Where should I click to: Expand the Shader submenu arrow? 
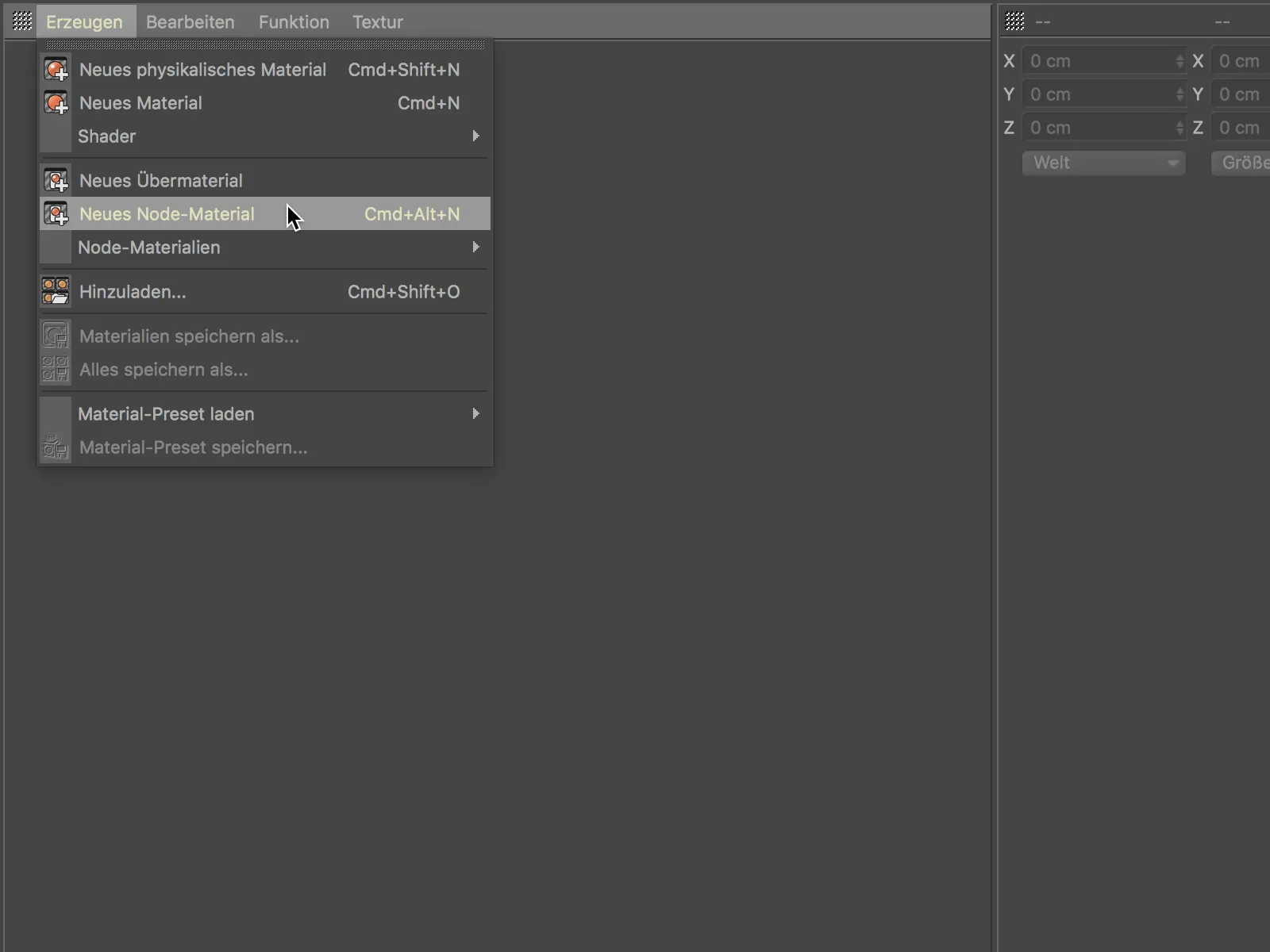point(475,136)
